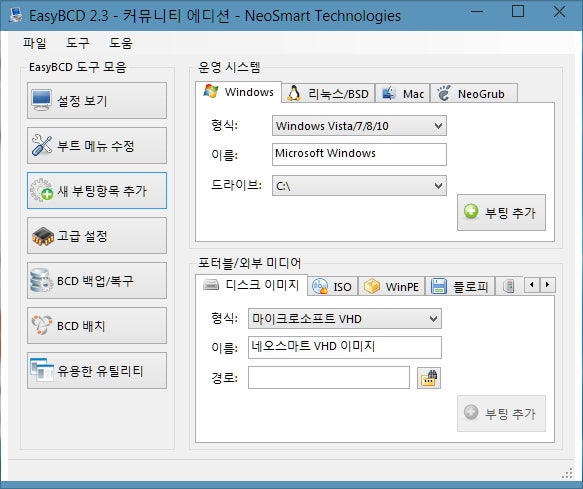Select the 디스크 이미지 tab
Viewport: 583px width, 489px height.
pos(251,285)
